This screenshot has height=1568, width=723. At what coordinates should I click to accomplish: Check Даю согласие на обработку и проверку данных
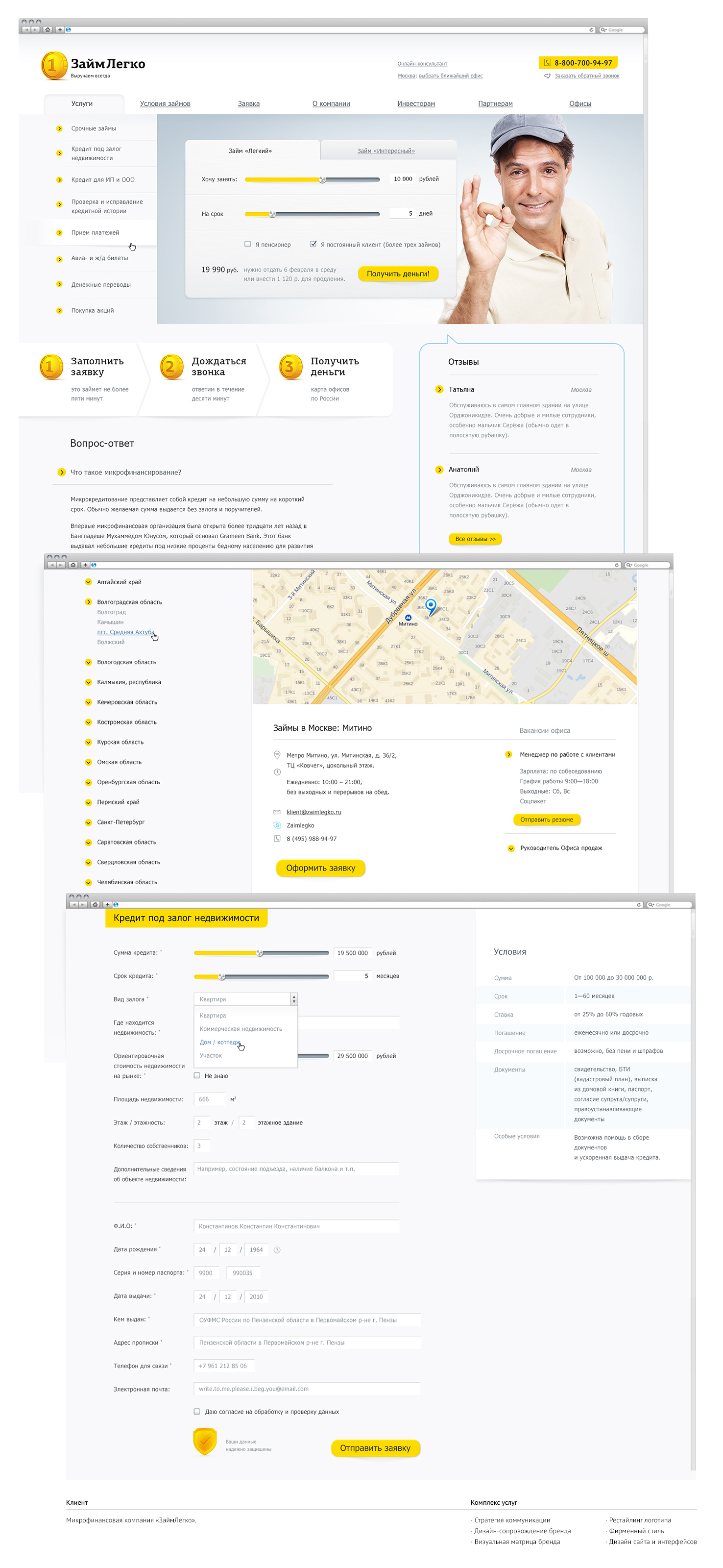point(197,1412)
